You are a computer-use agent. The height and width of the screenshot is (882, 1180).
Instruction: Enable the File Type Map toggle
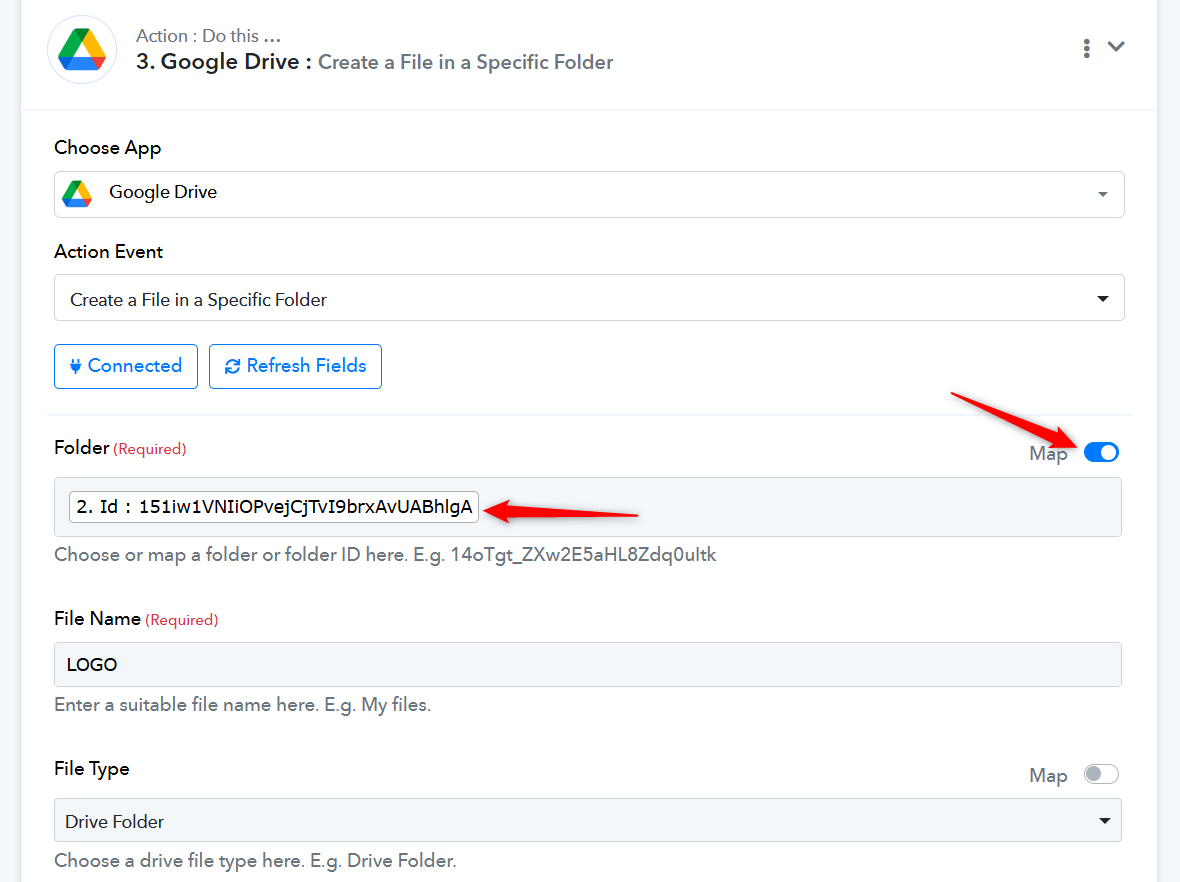[1101, 774]
